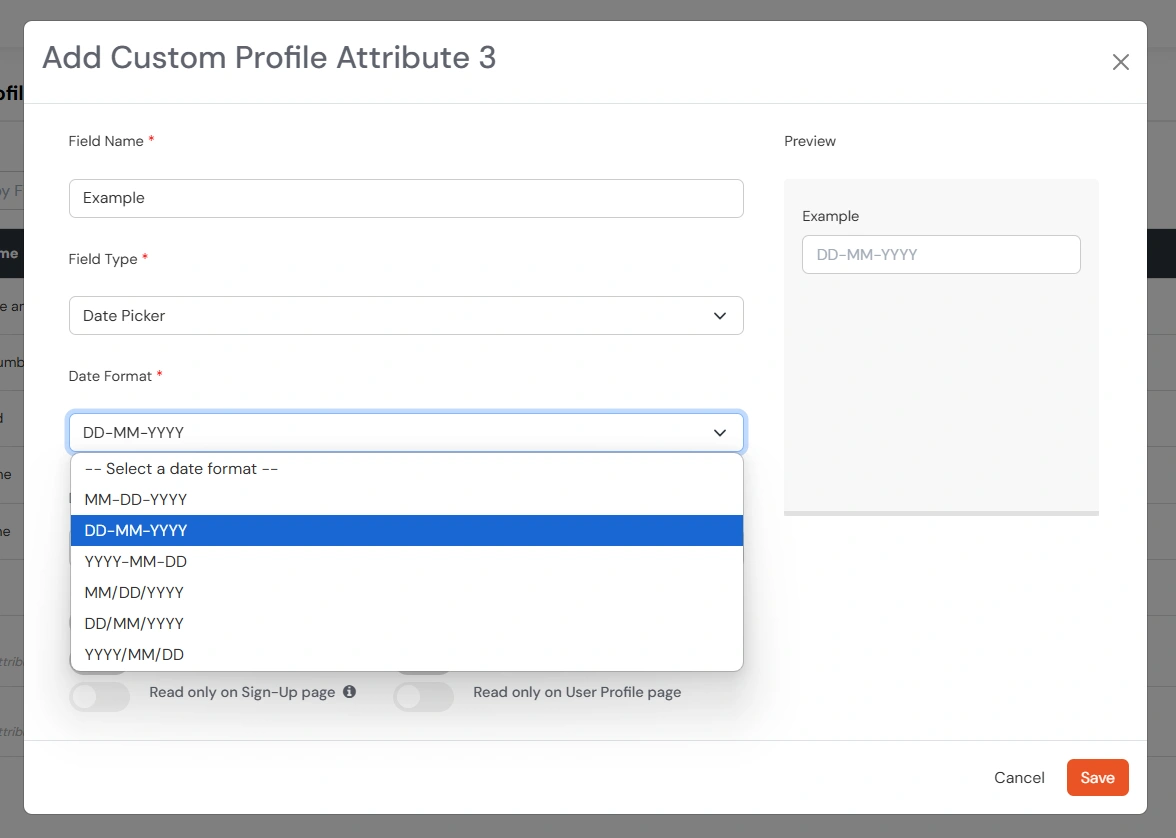Click inside the Field Name input showing Example
The width and height of the screenshot is (1176, 838).
click(405, 198)
